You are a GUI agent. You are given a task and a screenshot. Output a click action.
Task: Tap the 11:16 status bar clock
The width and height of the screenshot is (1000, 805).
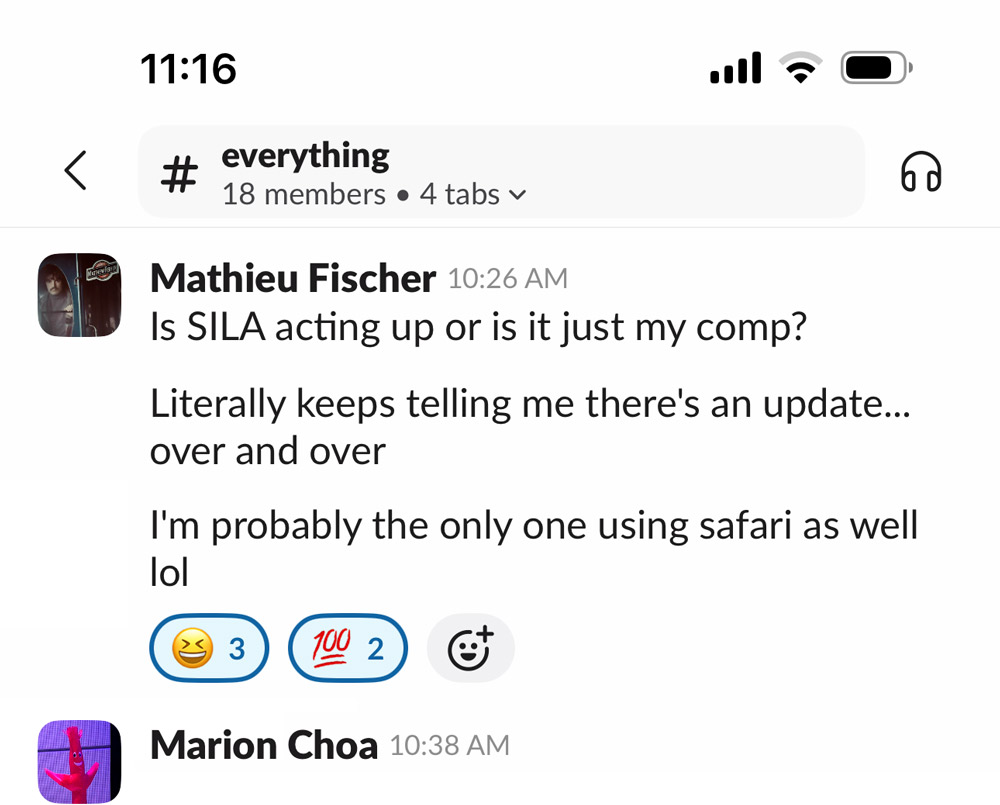coord(189,69)
